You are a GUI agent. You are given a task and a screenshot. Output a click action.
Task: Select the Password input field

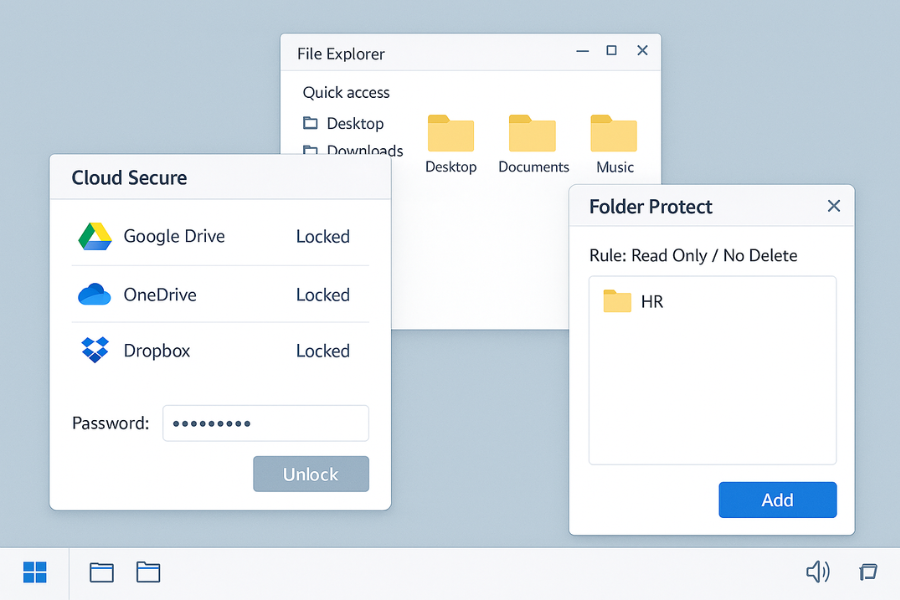tap(265, 423)
